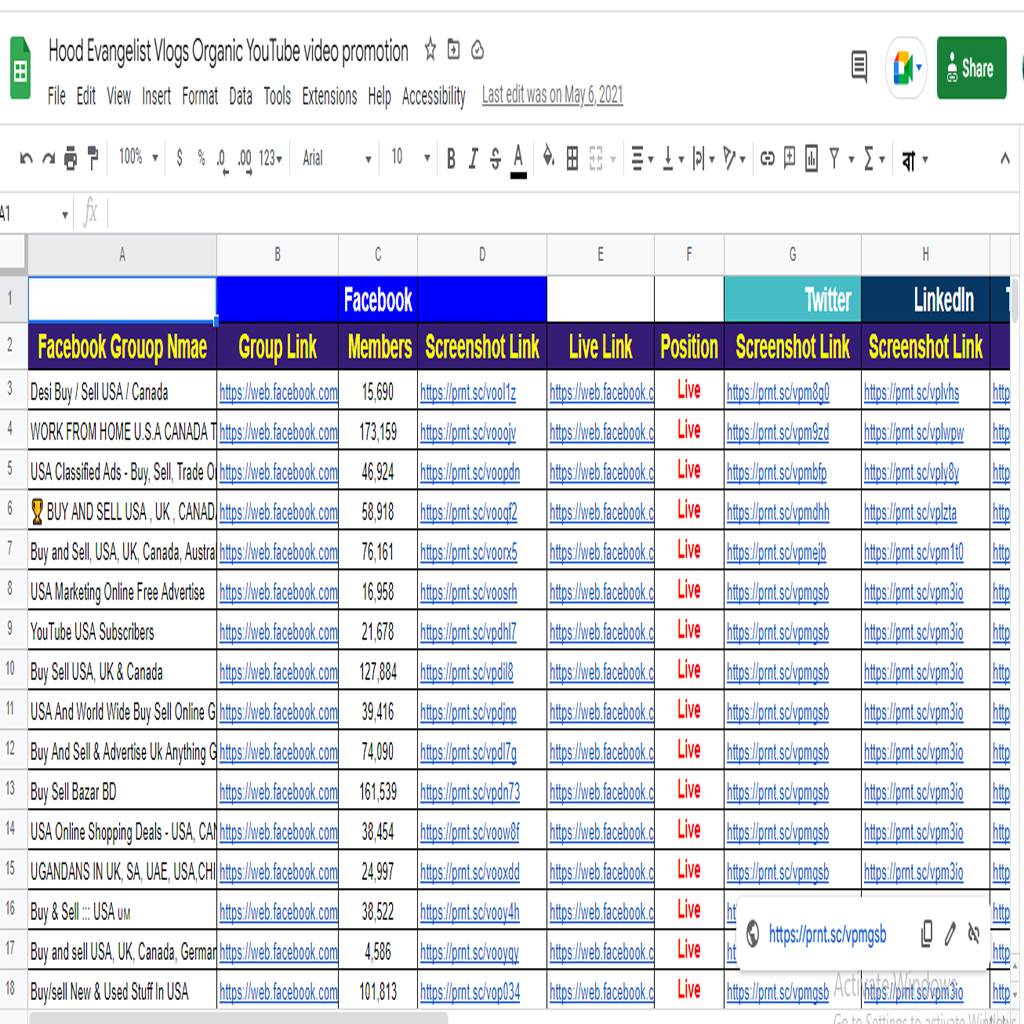Select the members cell 173,159
Screen dimensions: 1024x1024
(378, 431)
